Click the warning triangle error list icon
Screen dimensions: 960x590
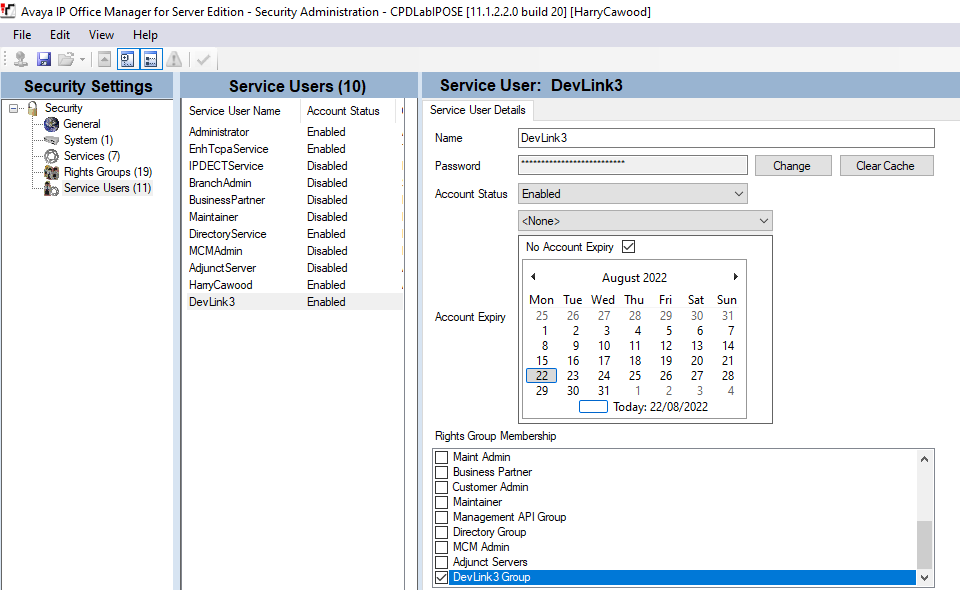(174, 59)
